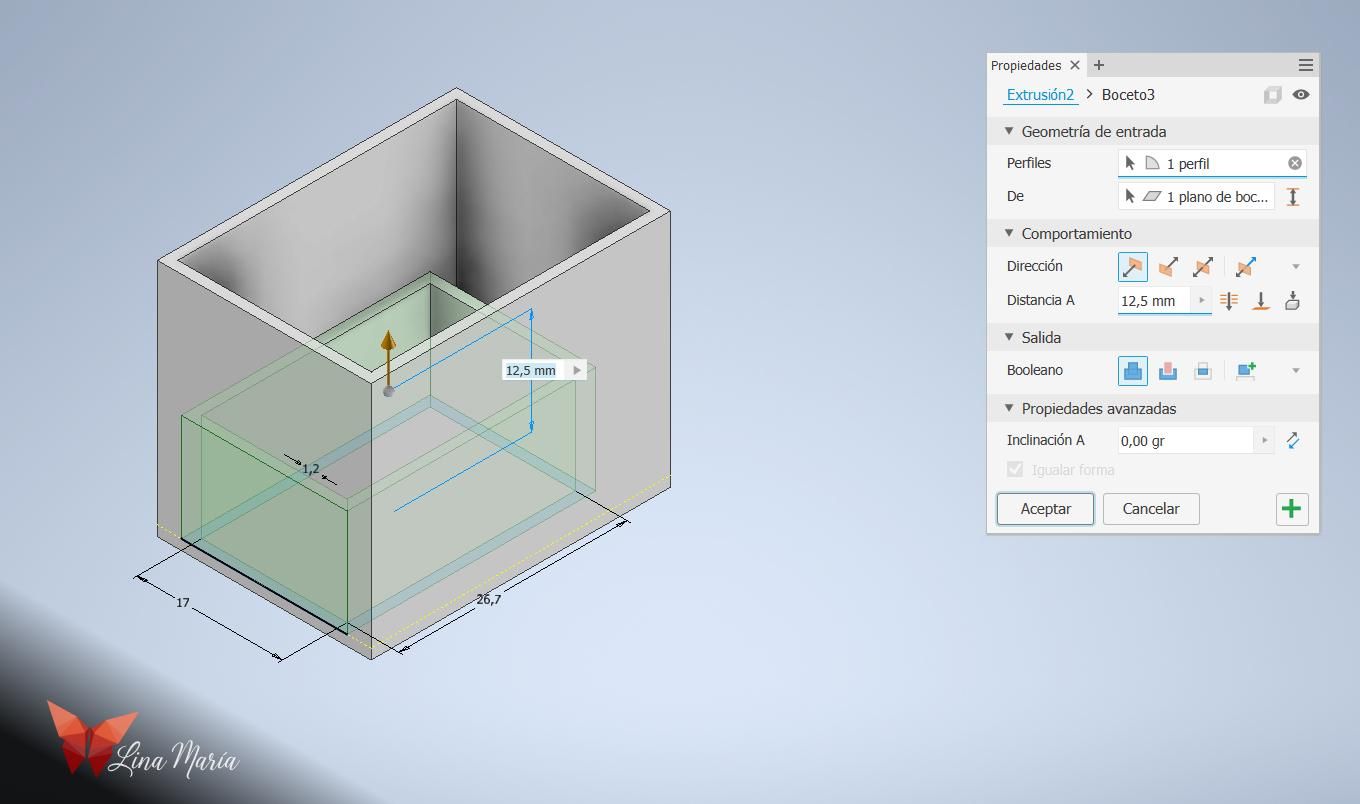This screenshot has width=1360, height=804.
Task: Activate the De plane selector field
Action: (1196, 197)
